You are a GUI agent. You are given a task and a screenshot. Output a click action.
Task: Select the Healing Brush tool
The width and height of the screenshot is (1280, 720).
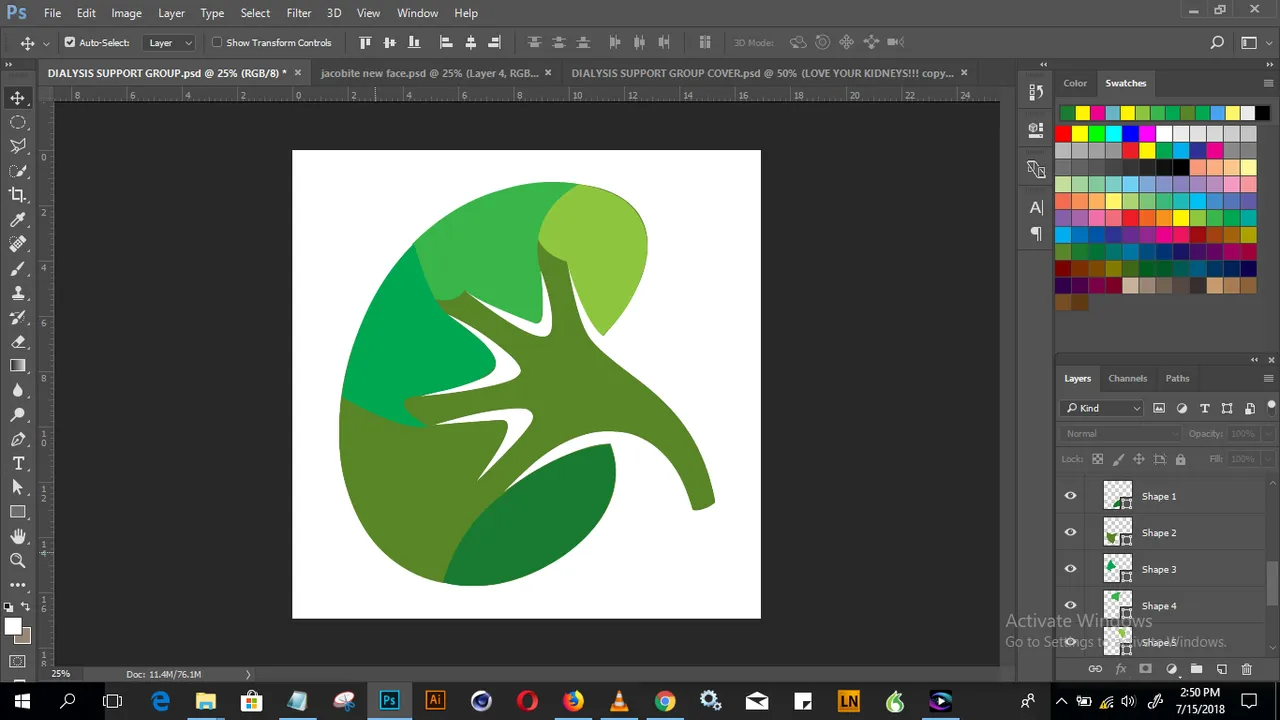(18, 244)
